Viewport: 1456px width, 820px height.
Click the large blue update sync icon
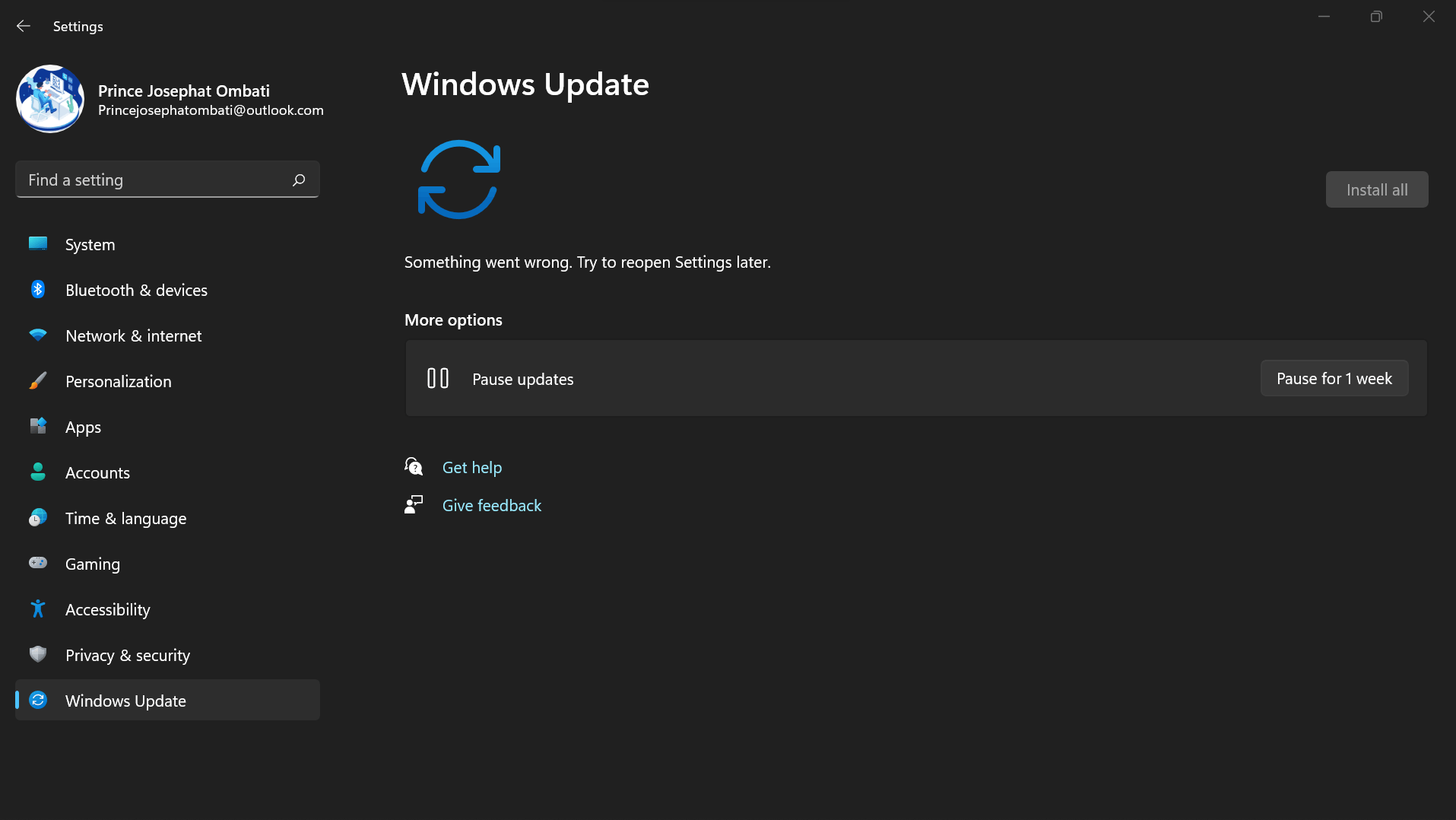(x=459, y=180)
